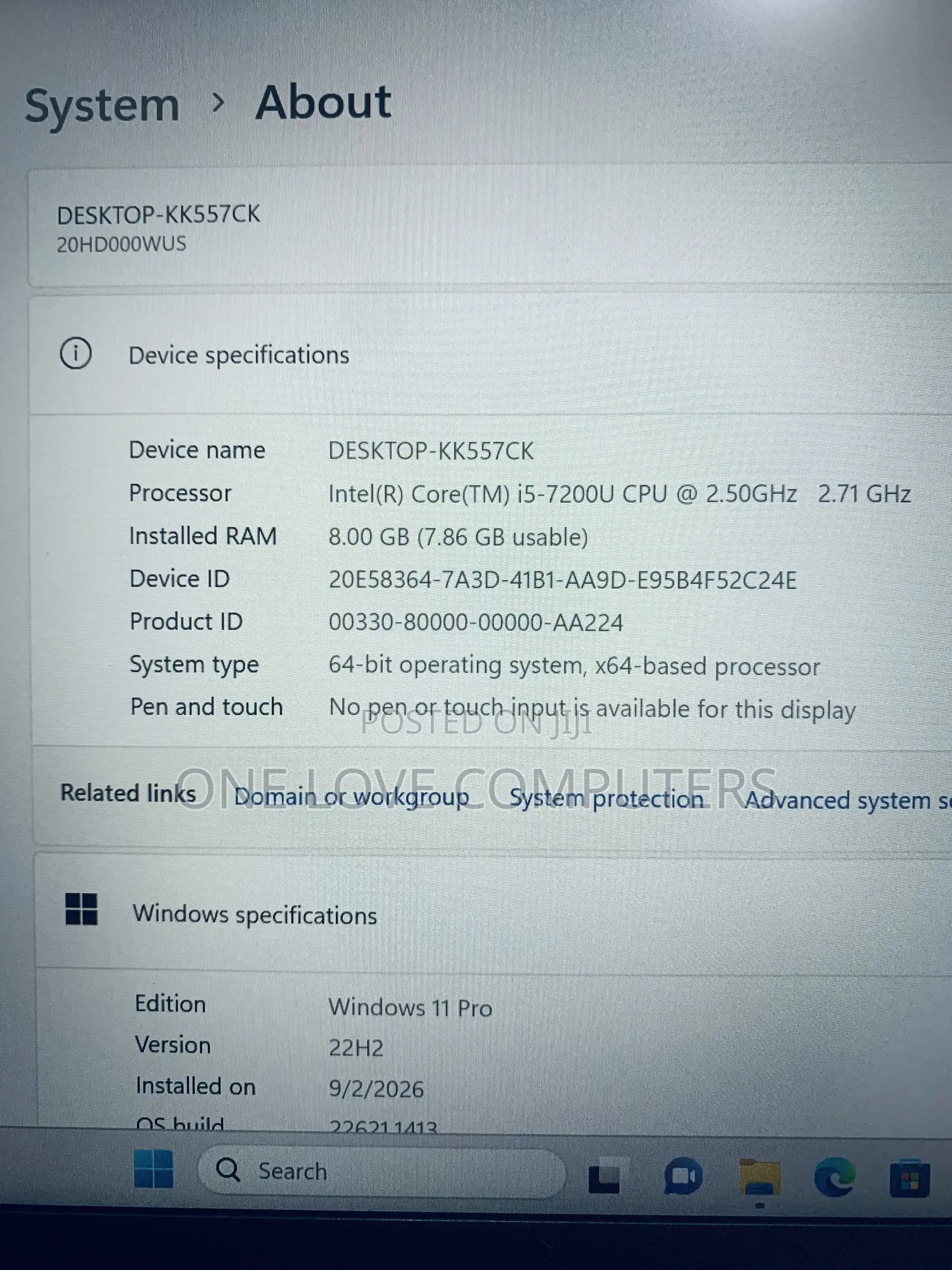The height and width of the screenshot is (1270, 952).
Task: Click the Installed RAM label
Action: pos(203,536)
